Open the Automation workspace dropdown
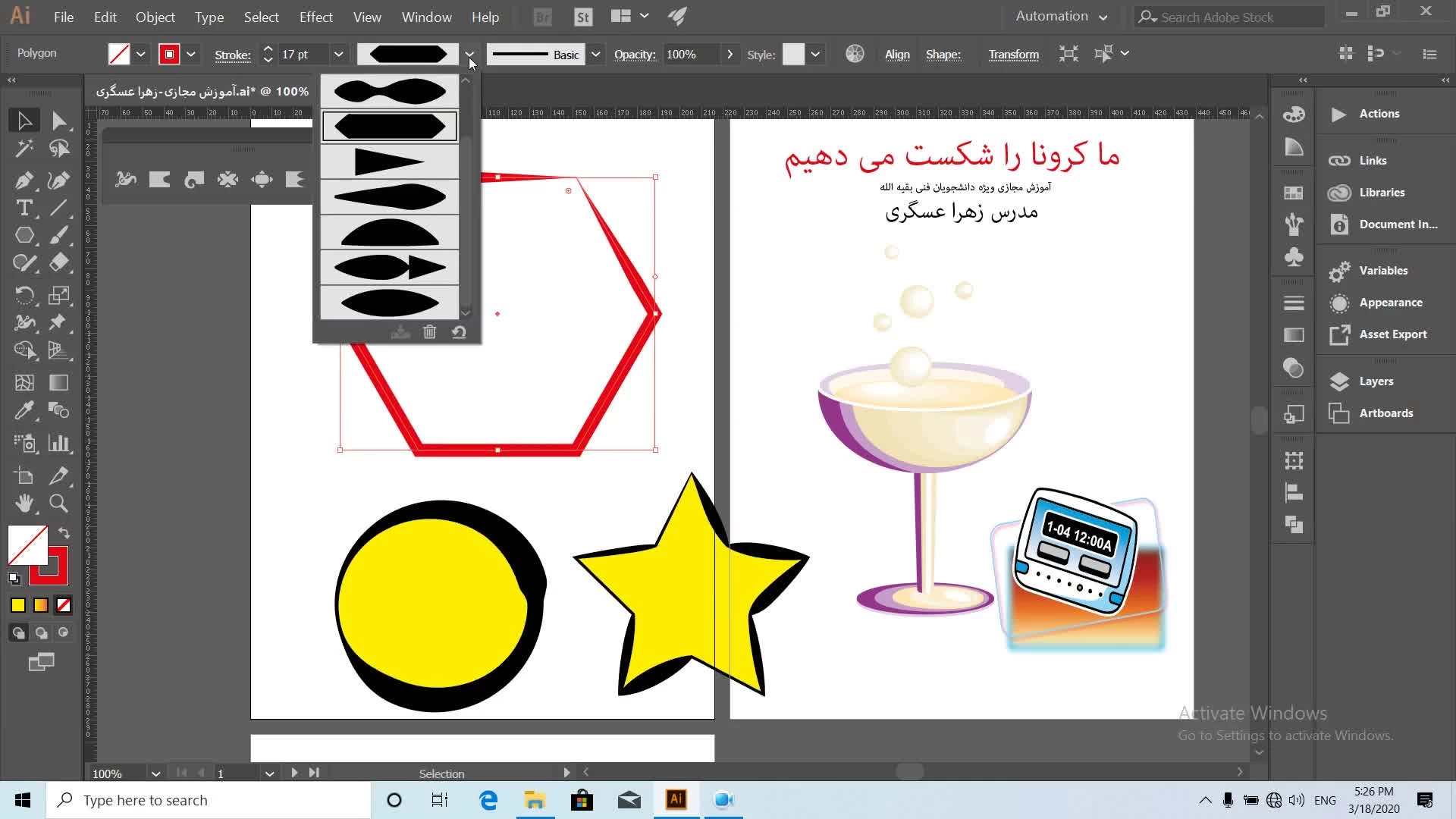Image resolution: width=1456 pixels, height=819 pixels. click(x=1061, y=17)
